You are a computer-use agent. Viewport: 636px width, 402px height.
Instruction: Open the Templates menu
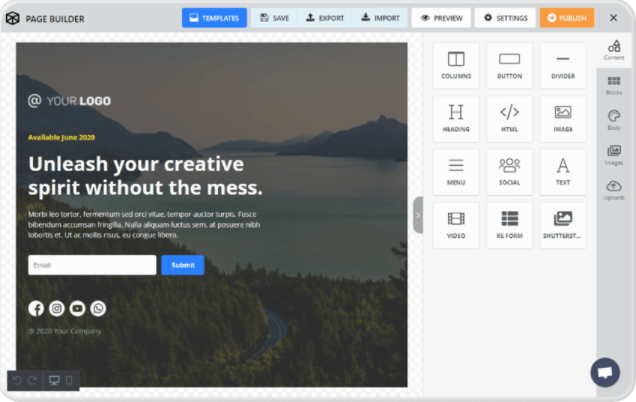tap(214, 18)
